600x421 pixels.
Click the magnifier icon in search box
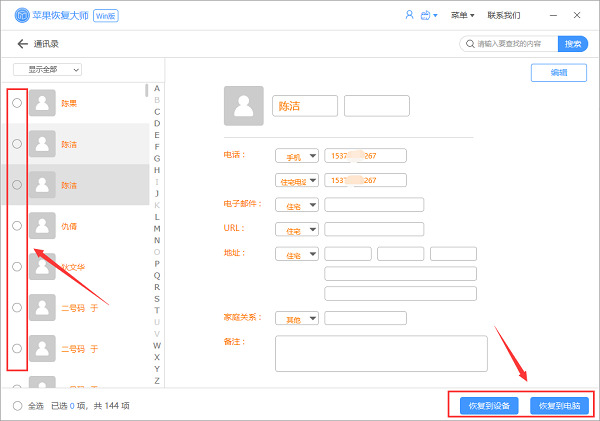tap(470, 44)
